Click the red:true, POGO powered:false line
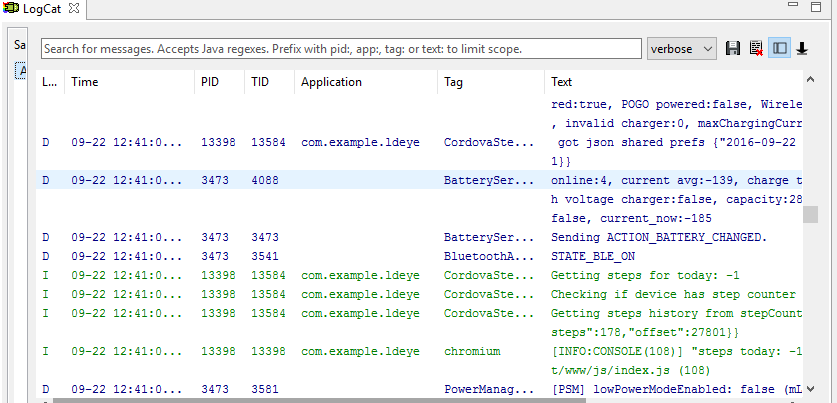 click(676, 104)
